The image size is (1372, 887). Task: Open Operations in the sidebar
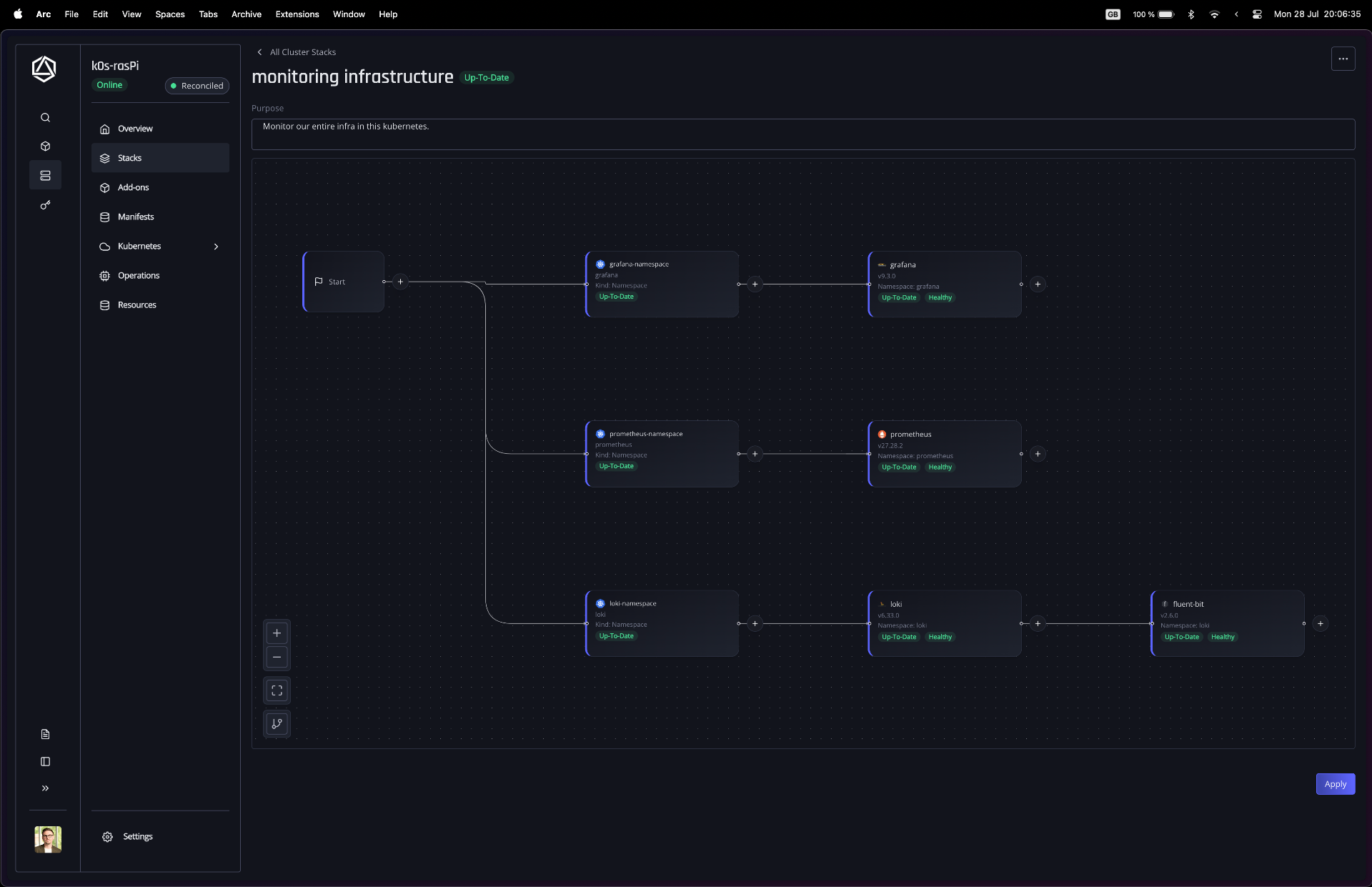[x=160, y=275]
